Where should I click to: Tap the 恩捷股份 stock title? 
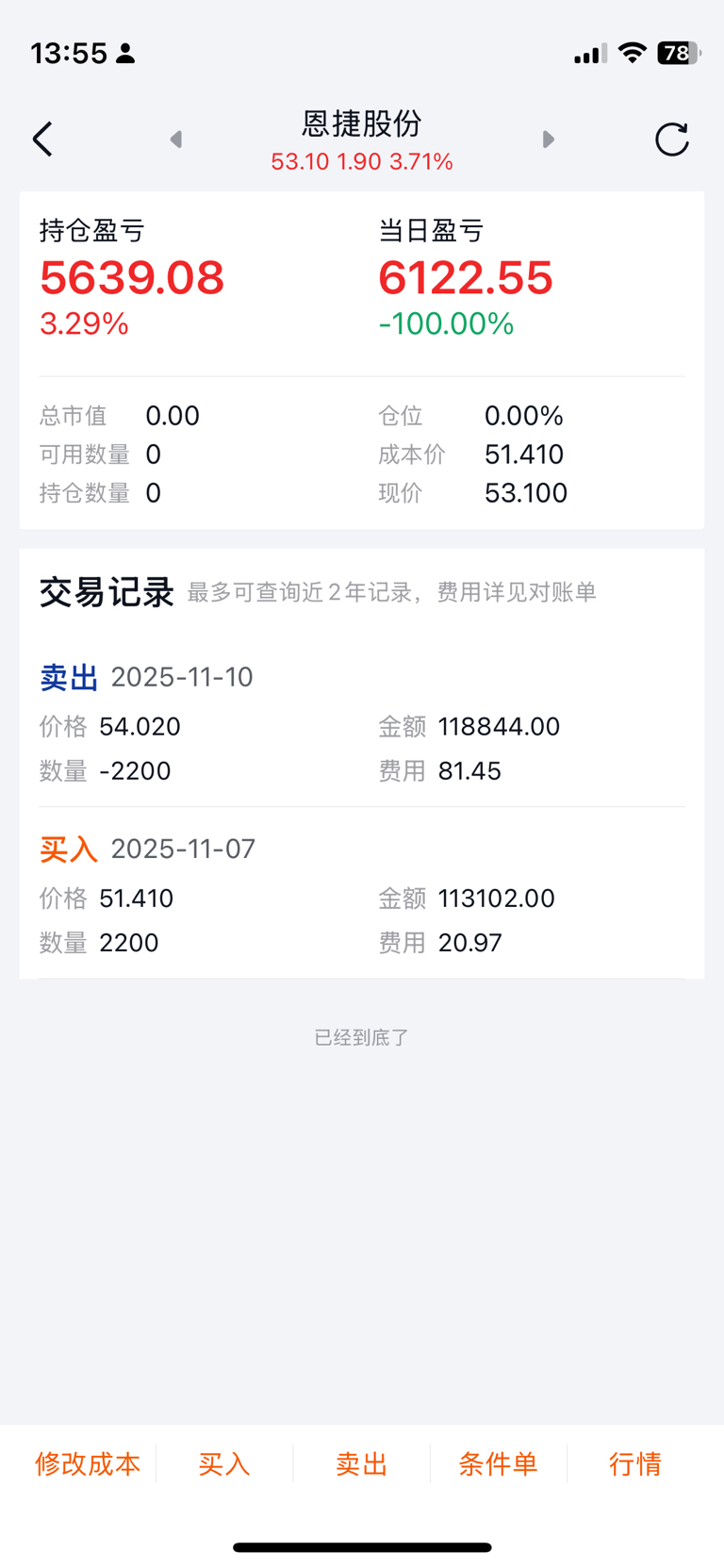362,124
